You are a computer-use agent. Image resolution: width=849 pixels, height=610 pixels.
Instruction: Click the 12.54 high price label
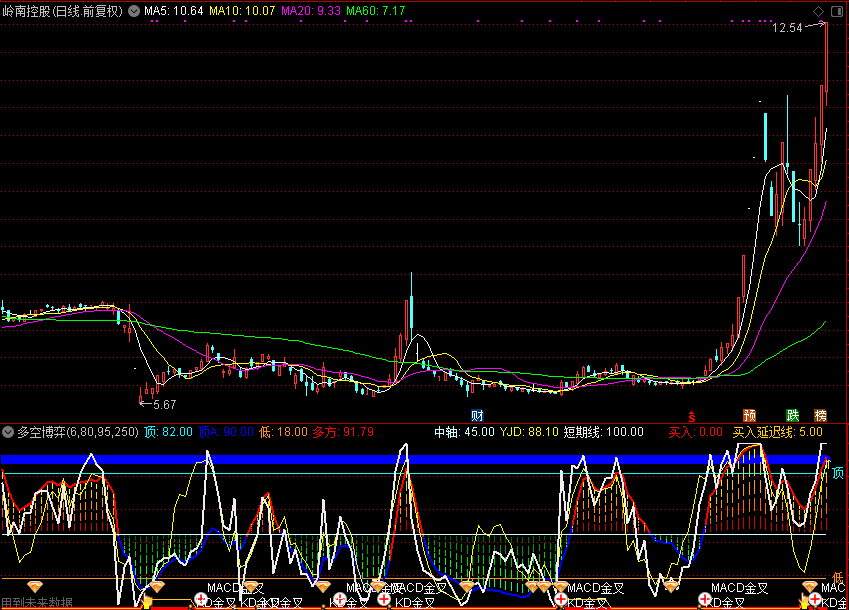[x=787, y=28]
